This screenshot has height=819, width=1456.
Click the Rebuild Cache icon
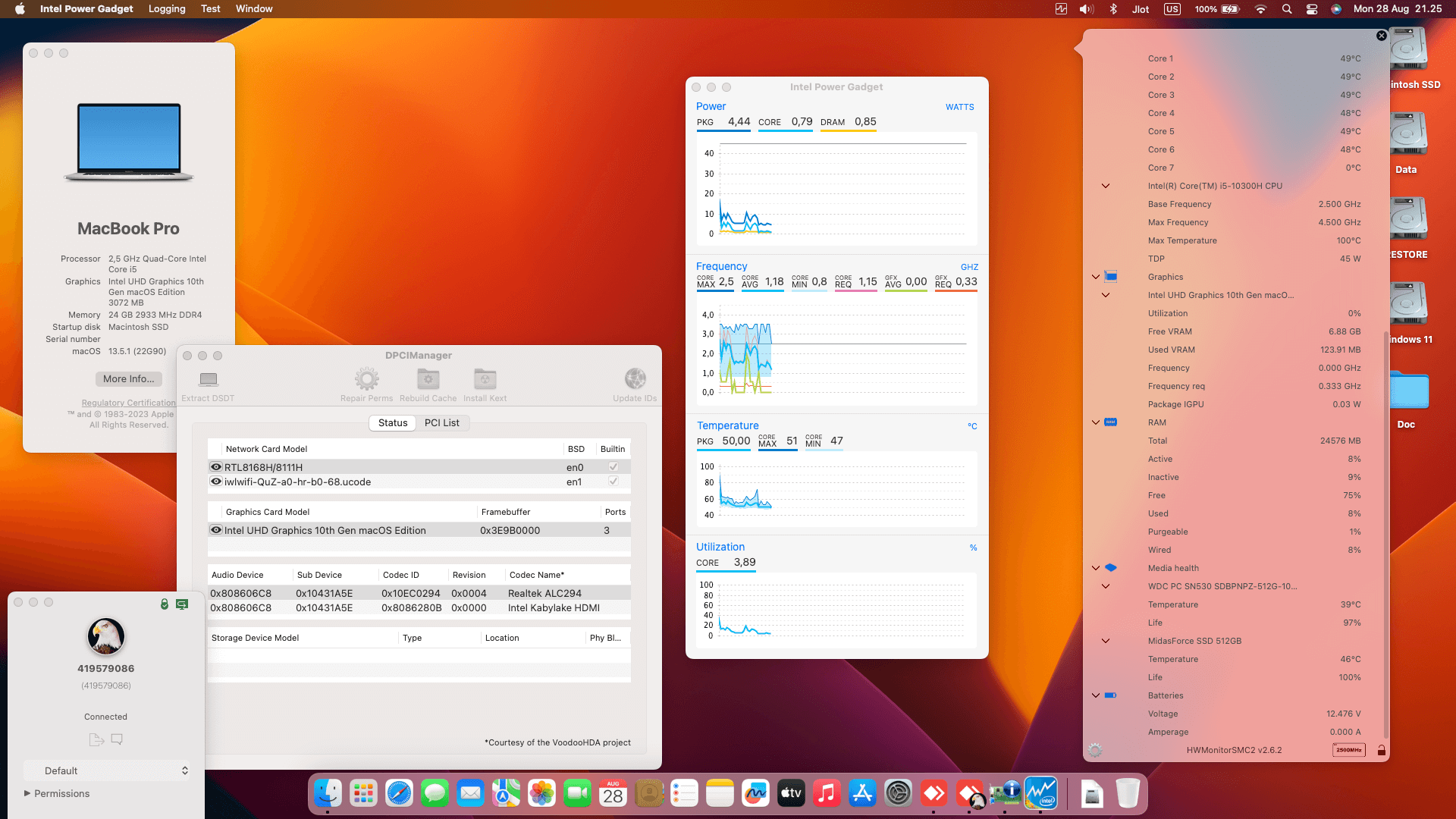pyautogui.click(x=428, y=378)
